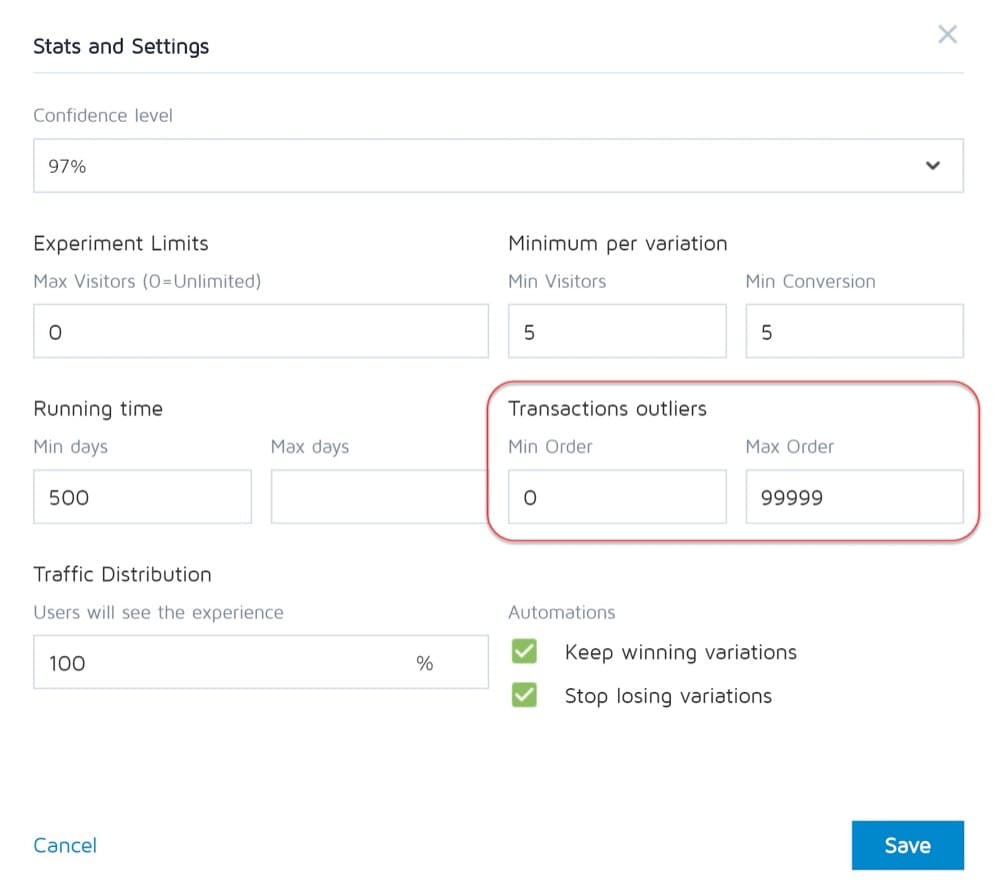Click the Transactions outliers heading
1000x896 pixels.
(x=607, y=408)
